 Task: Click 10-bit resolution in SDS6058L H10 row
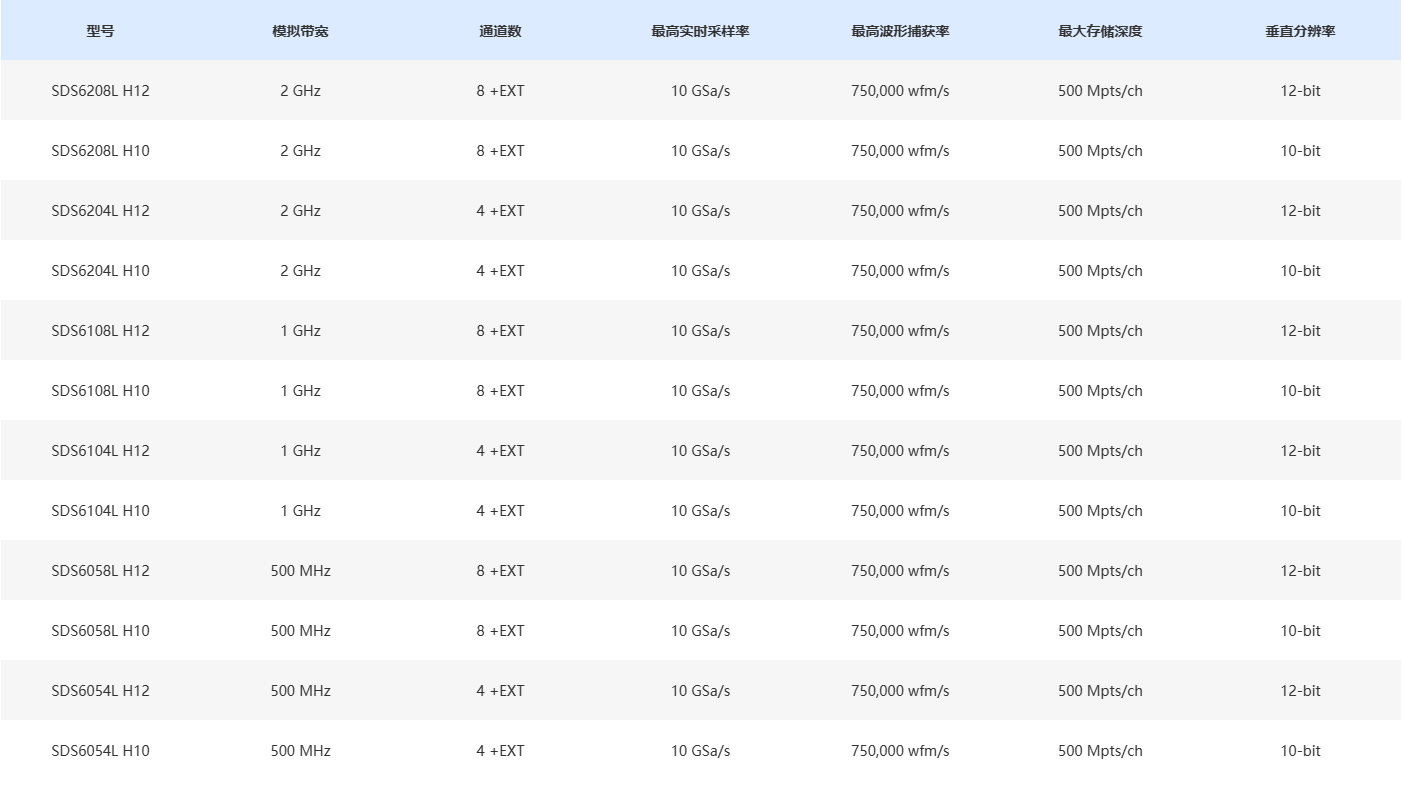pyautogui.click(x=1300, y=631)
